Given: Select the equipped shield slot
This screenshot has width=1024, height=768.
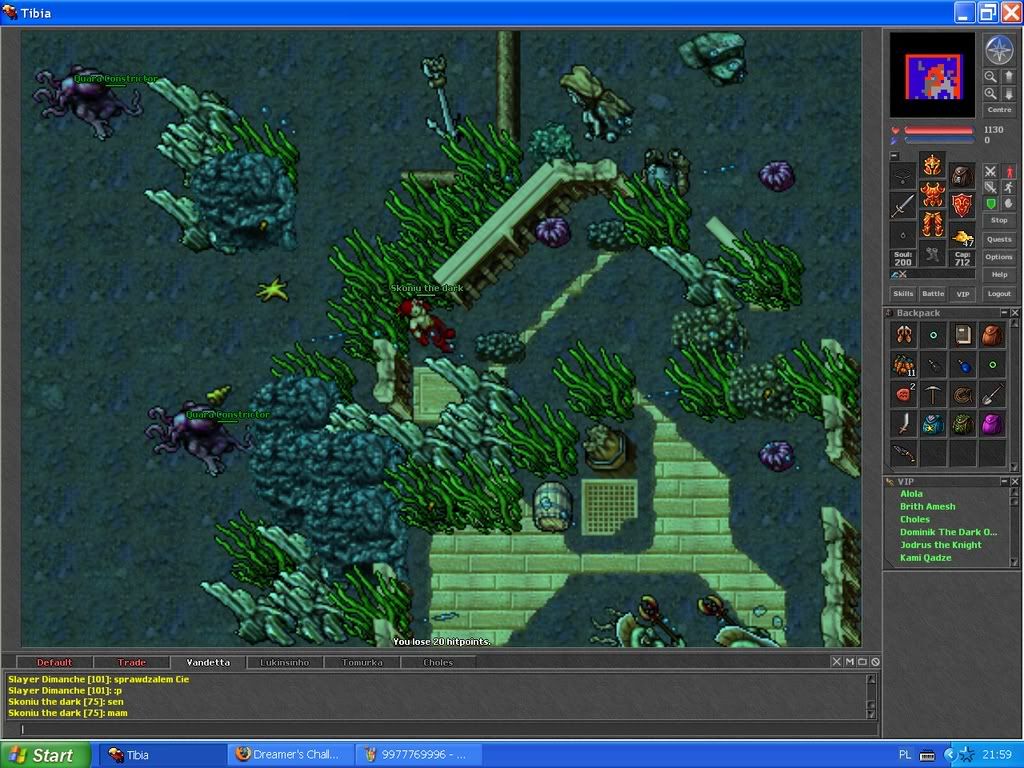Looking at the screenshot, I should point(962,205).
